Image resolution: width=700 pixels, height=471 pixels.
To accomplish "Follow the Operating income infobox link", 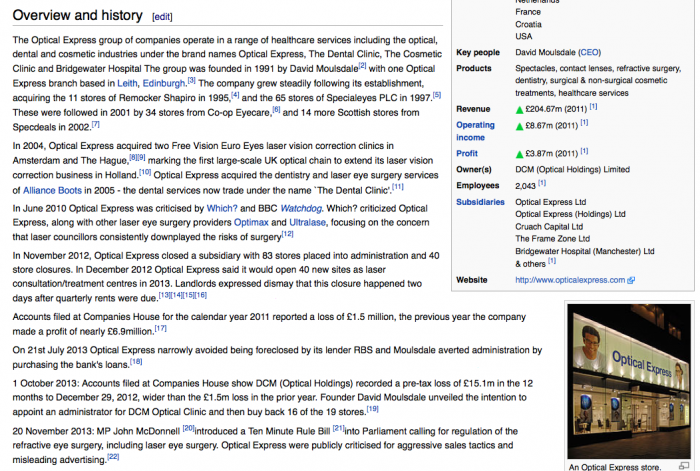I will pos(475,131).
